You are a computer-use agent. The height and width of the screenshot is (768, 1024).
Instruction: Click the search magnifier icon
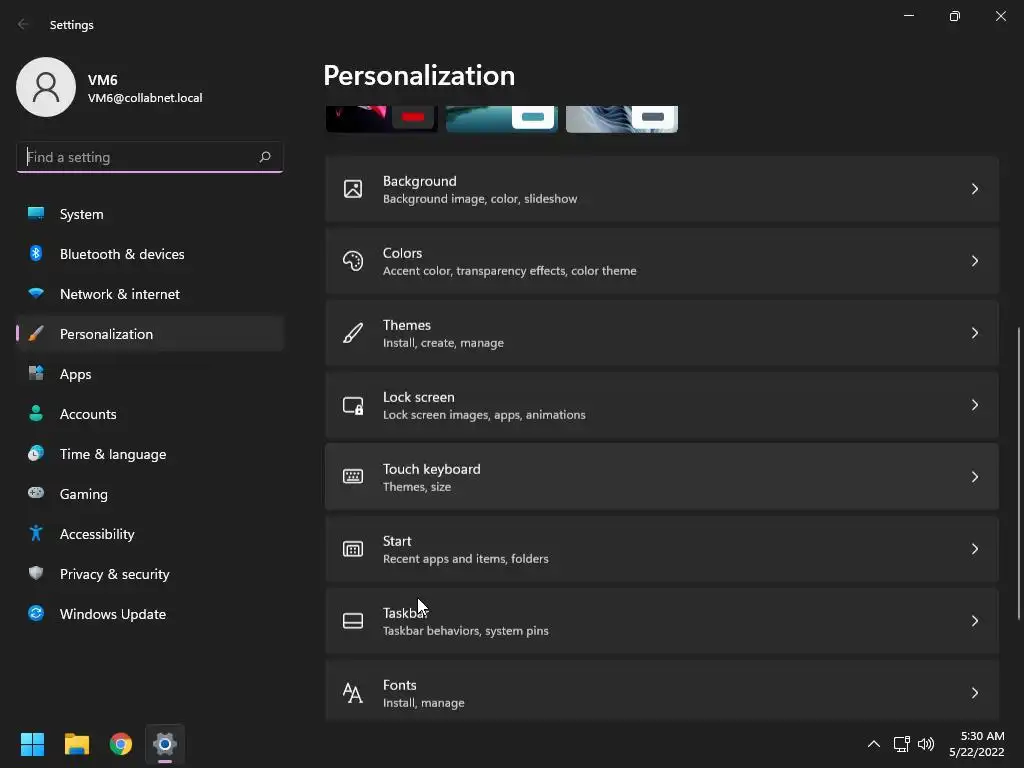(x=265, y=157)
